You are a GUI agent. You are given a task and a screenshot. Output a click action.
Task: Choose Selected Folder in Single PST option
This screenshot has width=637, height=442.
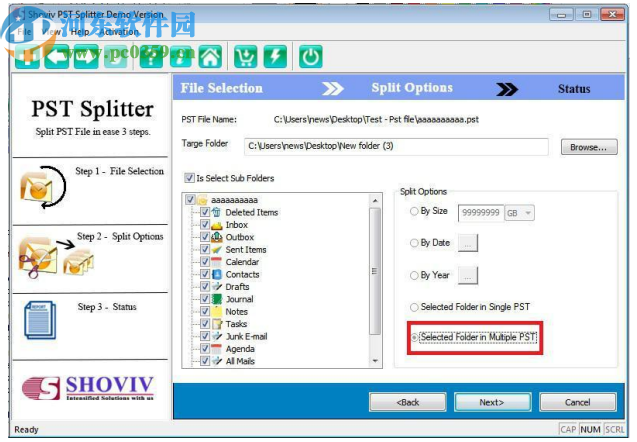tap(414, 307)
